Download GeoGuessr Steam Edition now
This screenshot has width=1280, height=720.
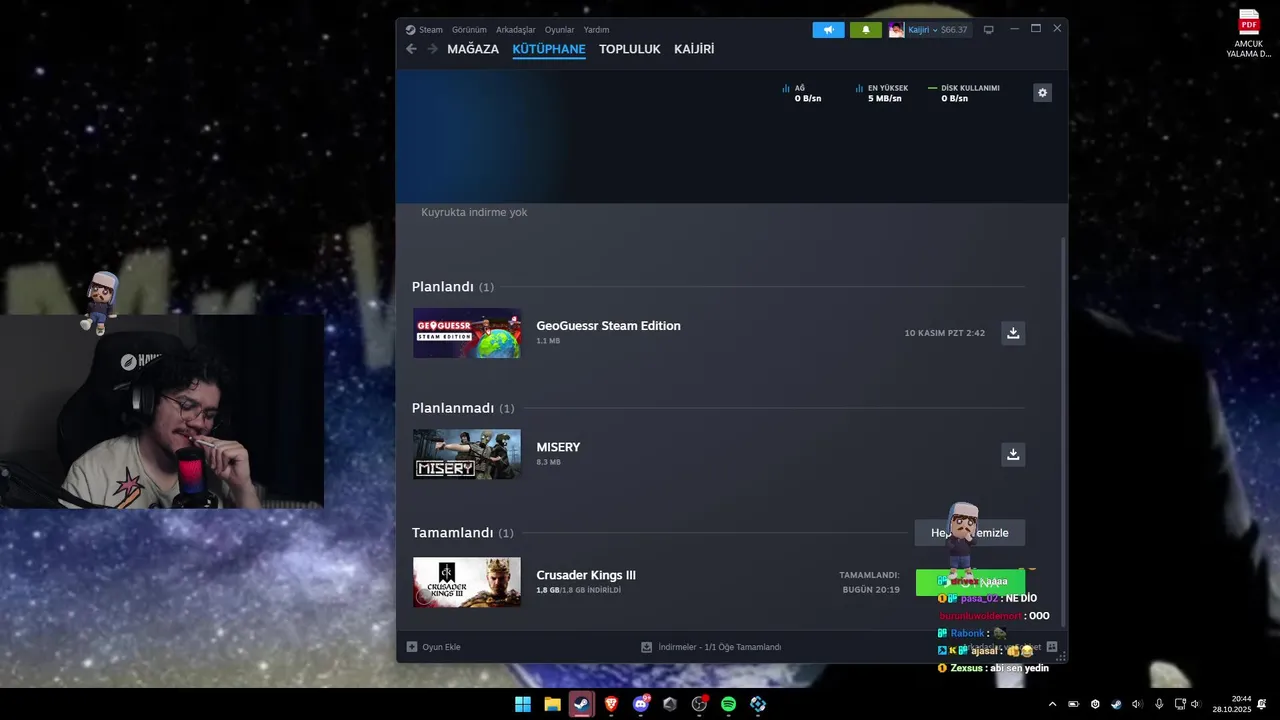point(1013,333)
